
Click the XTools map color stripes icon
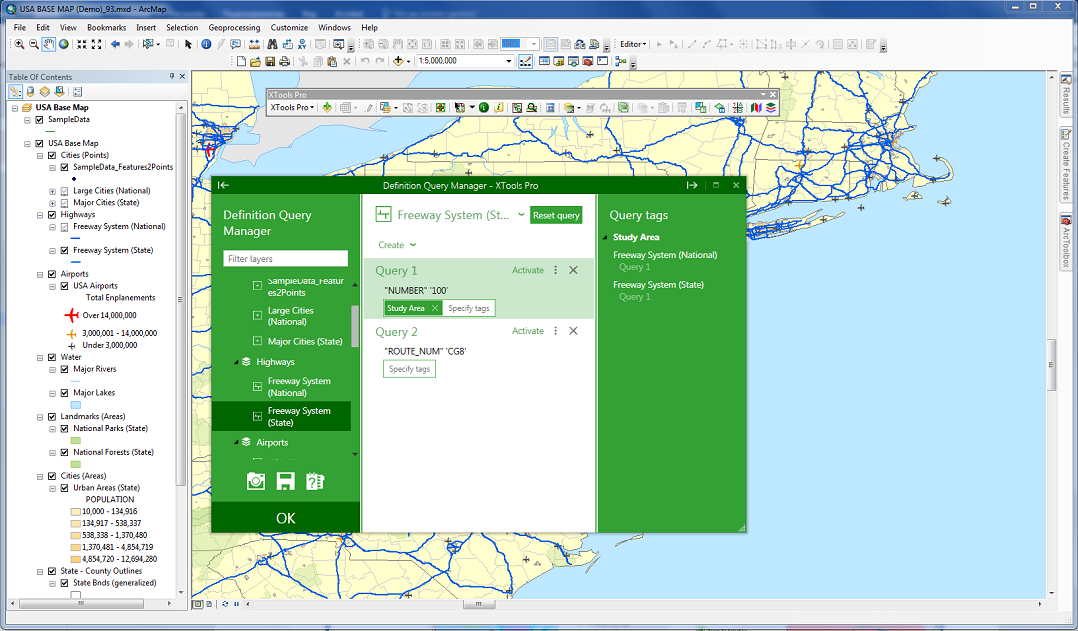pos(756,108)
